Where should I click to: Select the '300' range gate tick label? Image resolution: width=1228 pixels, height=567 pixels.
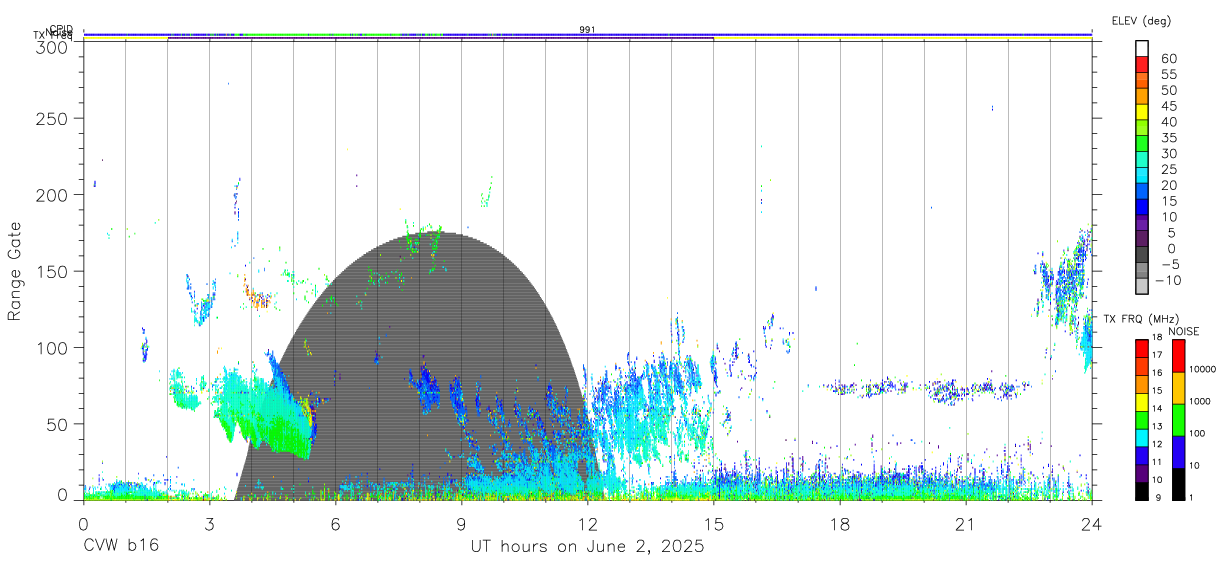(x=51, y=46)
